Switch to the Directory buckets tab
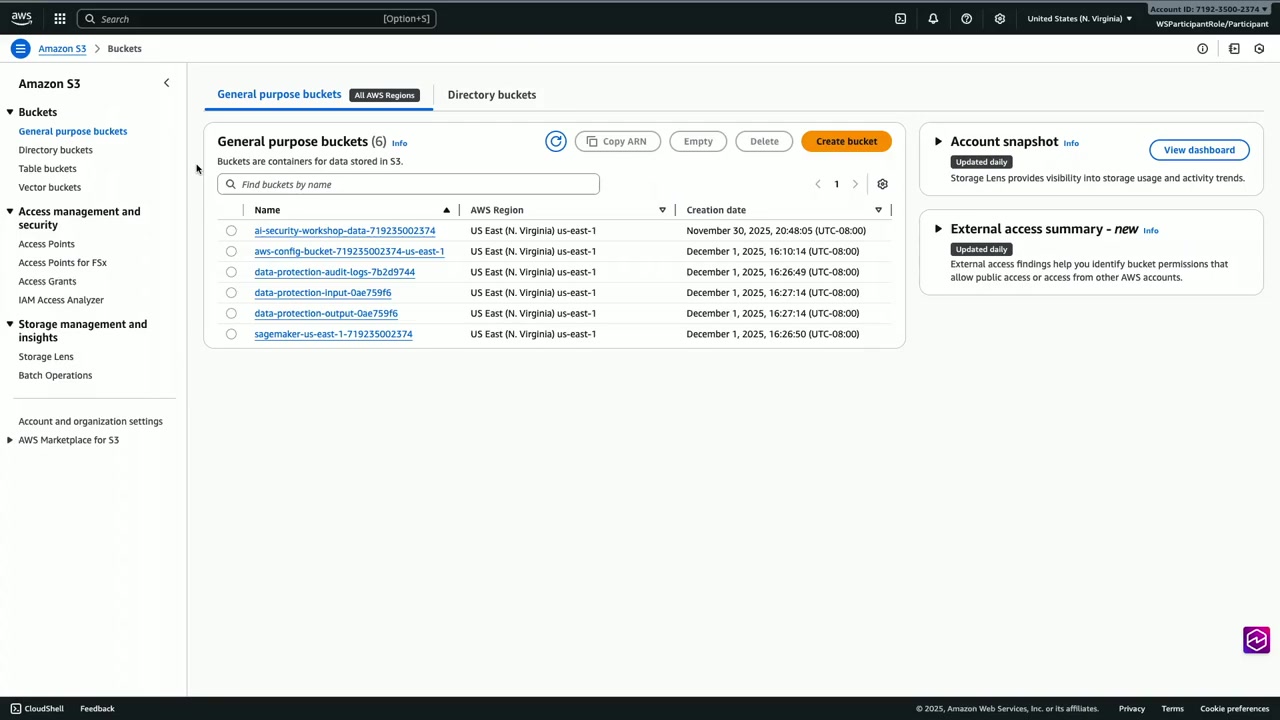 [491, 95]
